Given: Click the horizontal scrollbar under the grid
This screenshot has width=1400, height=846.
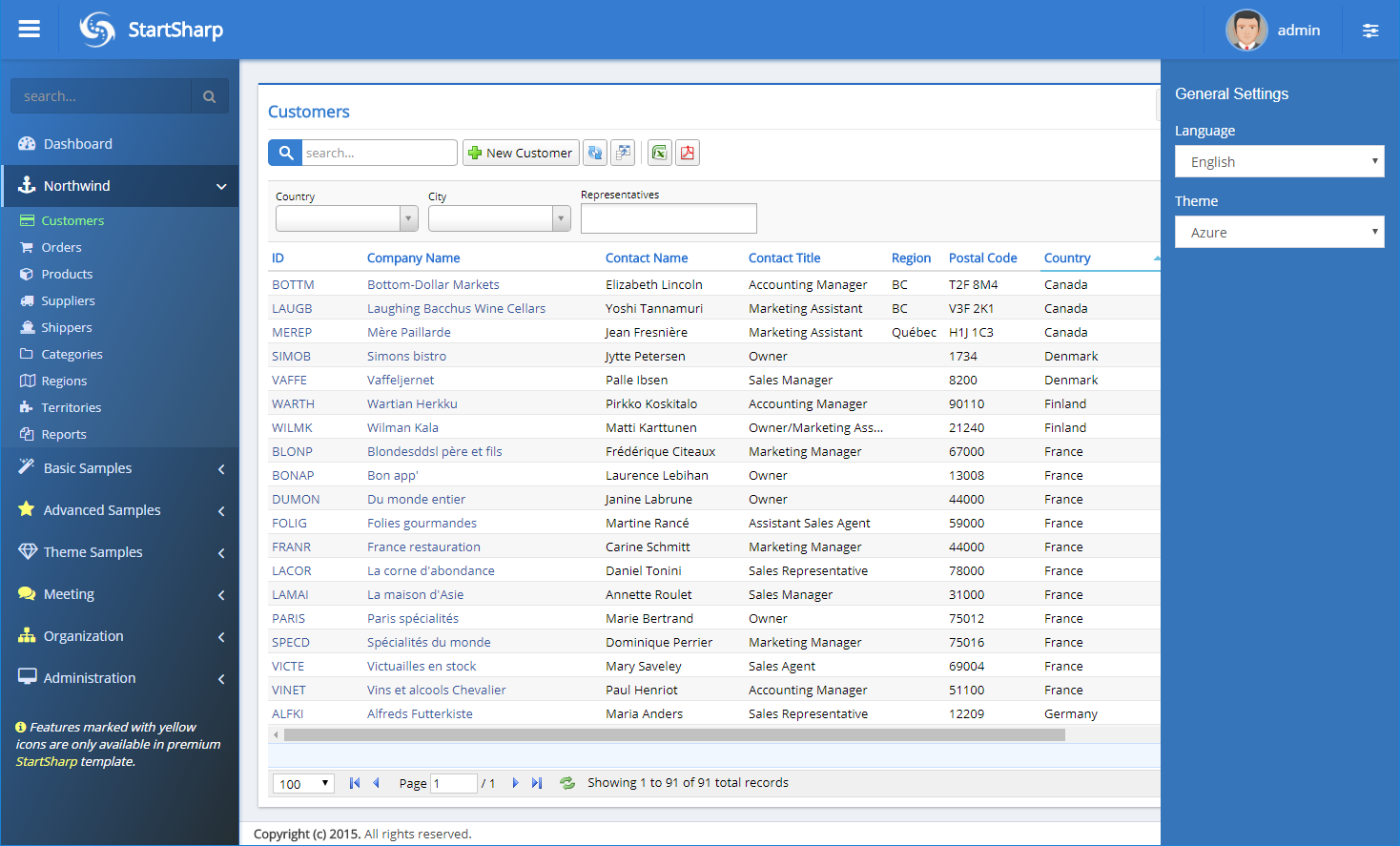Looking at the screenshot, I should (673, 735).
